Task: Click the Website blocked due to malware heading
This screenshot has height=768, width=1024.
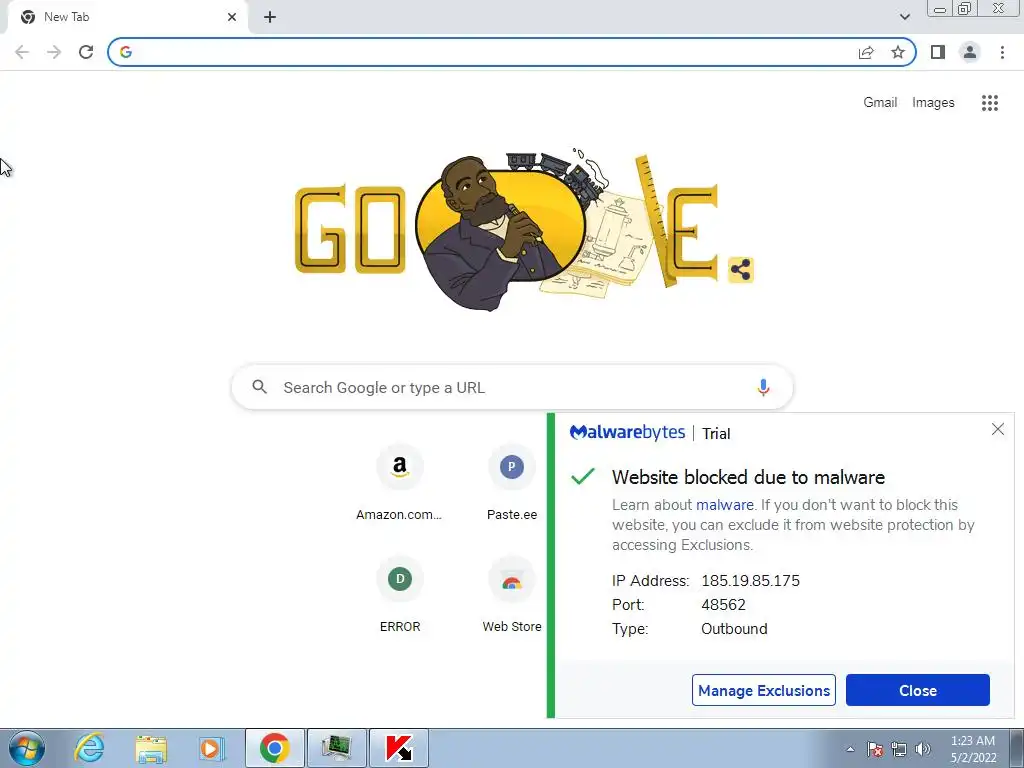Action: pyautogui.click(x=748, y=477)
